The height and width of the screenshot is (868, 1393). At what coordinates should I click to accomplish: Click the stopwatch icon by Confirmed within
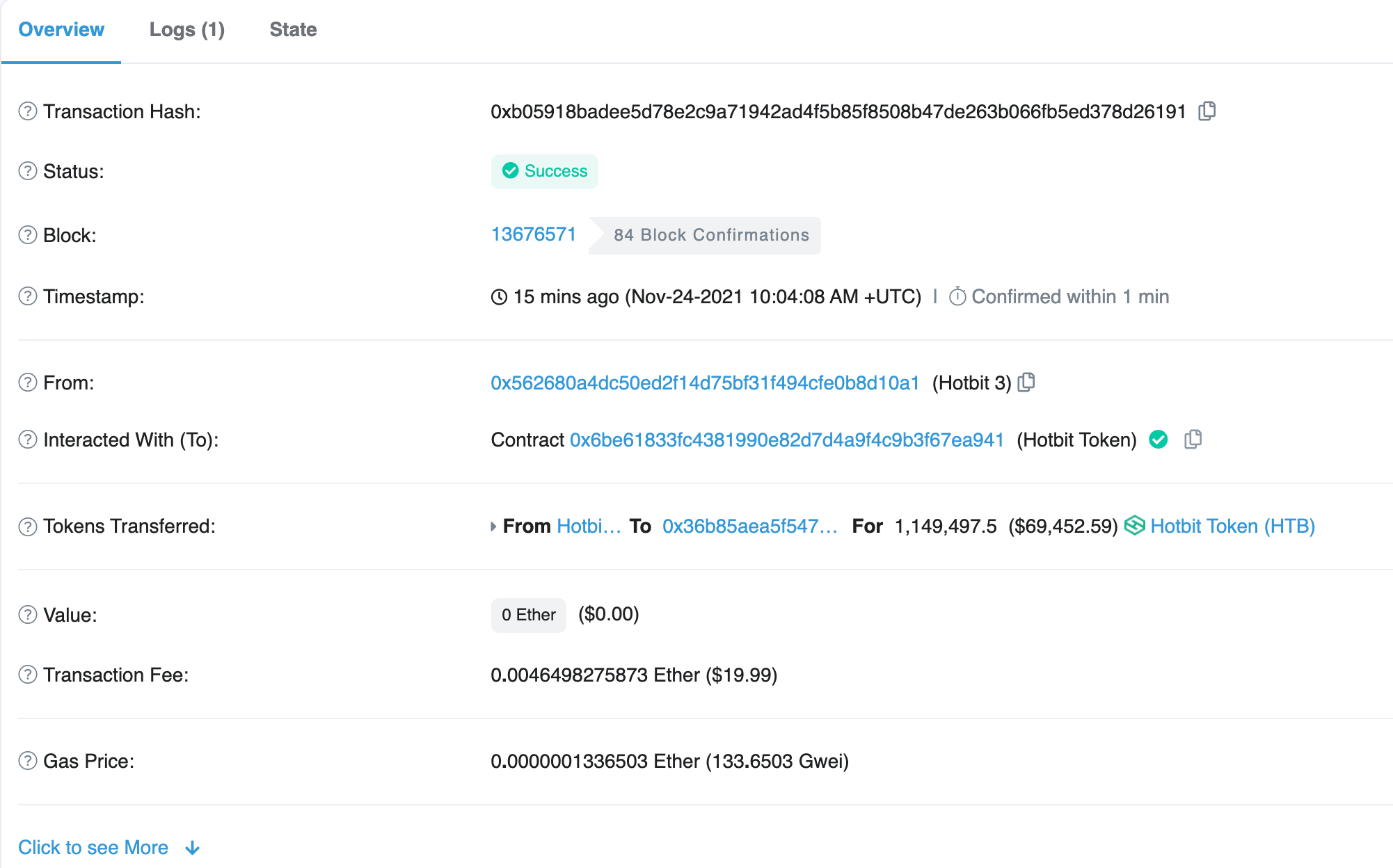point(957,297)
